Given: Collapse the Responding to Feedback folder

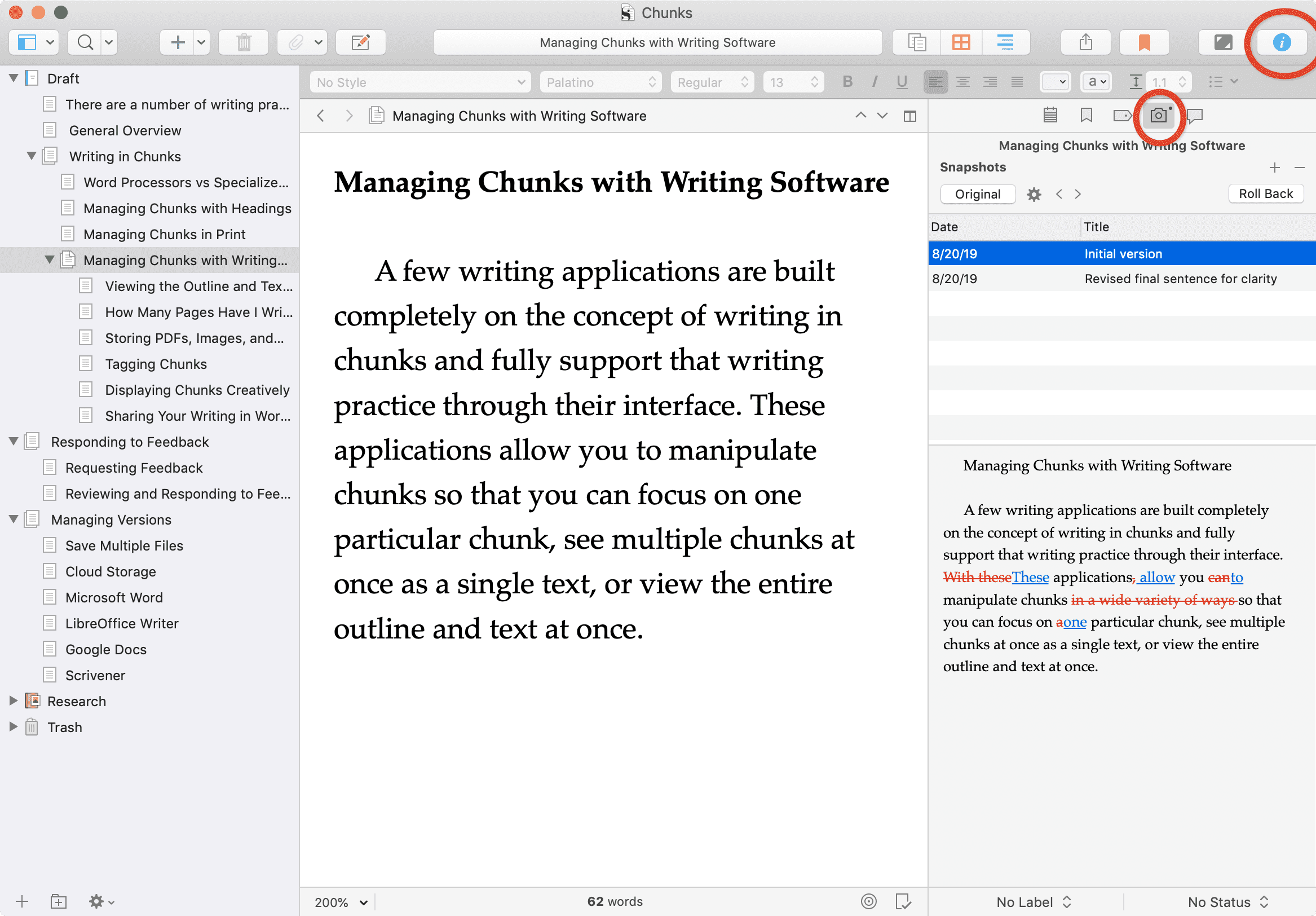Looking at the screenshot, I should 14,442.
